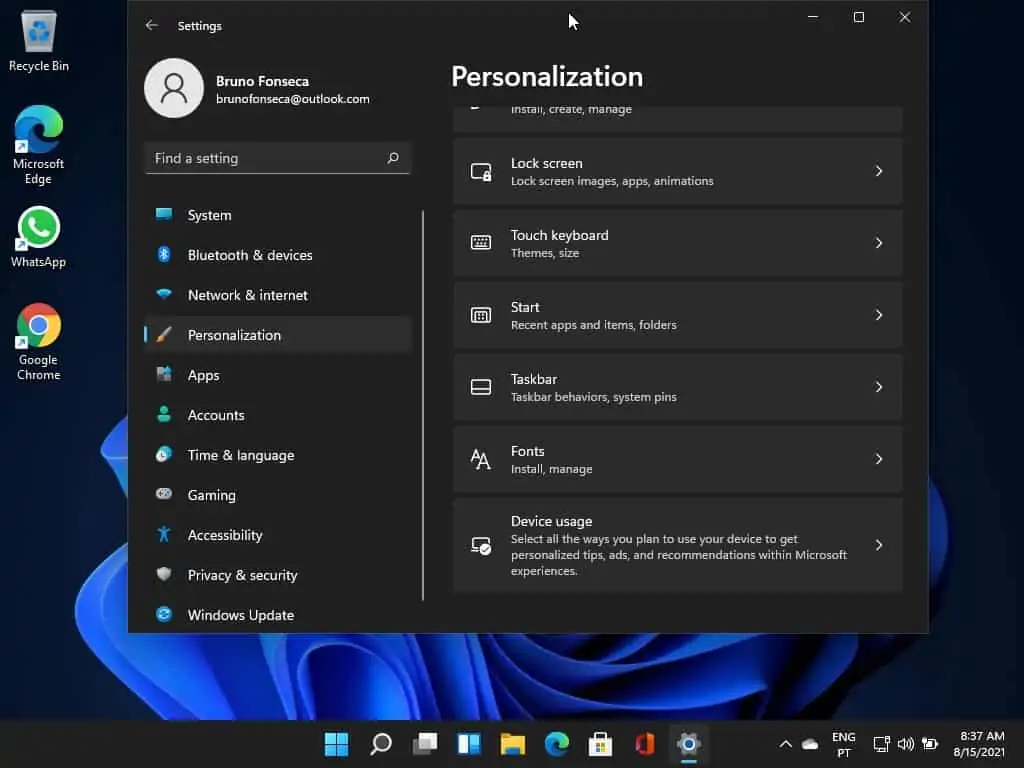Click Bruno Fonseca's account profile picture
Viewport: 1024px width, 768px height.
pos(174,88)
